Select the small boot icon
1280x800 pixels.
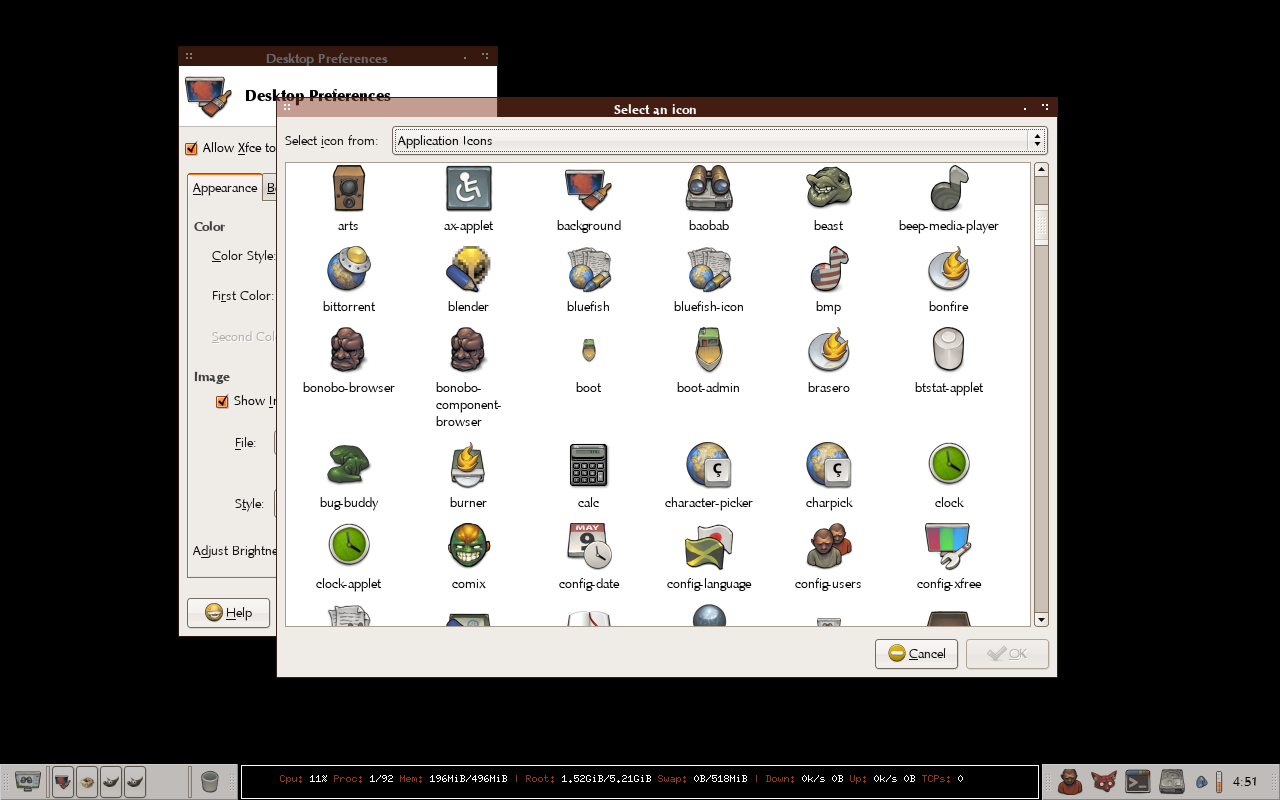tap(588, 350)
